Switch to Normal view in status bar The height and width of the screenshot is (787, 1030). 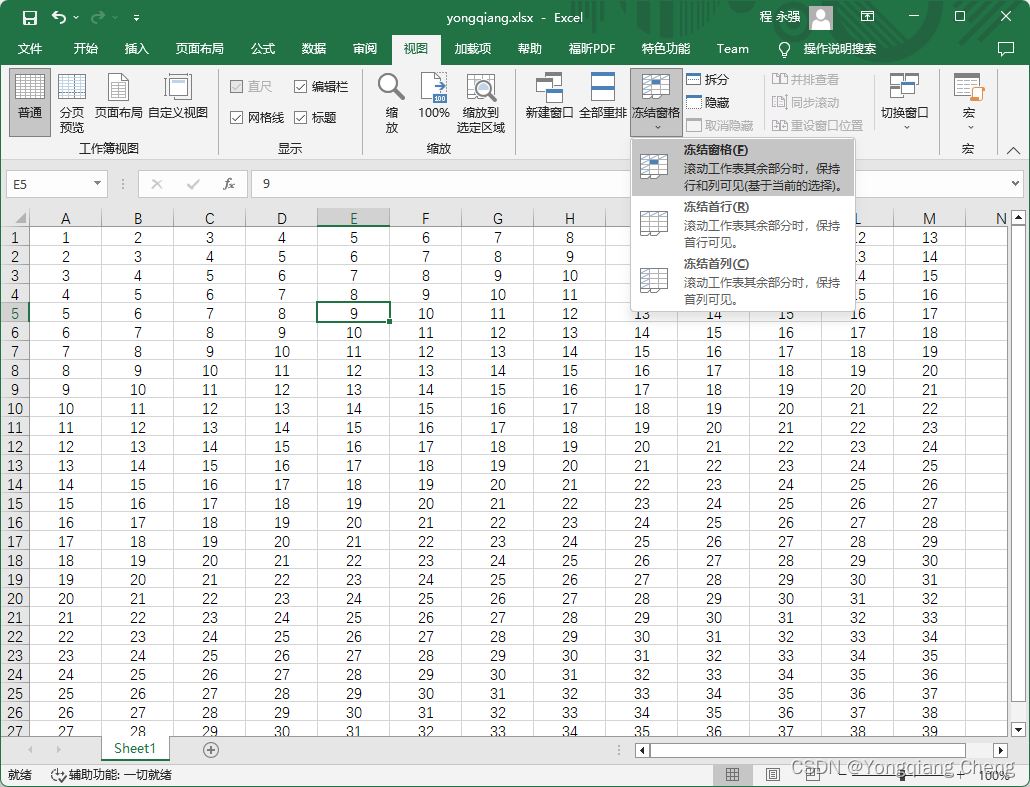click(732, 775)
